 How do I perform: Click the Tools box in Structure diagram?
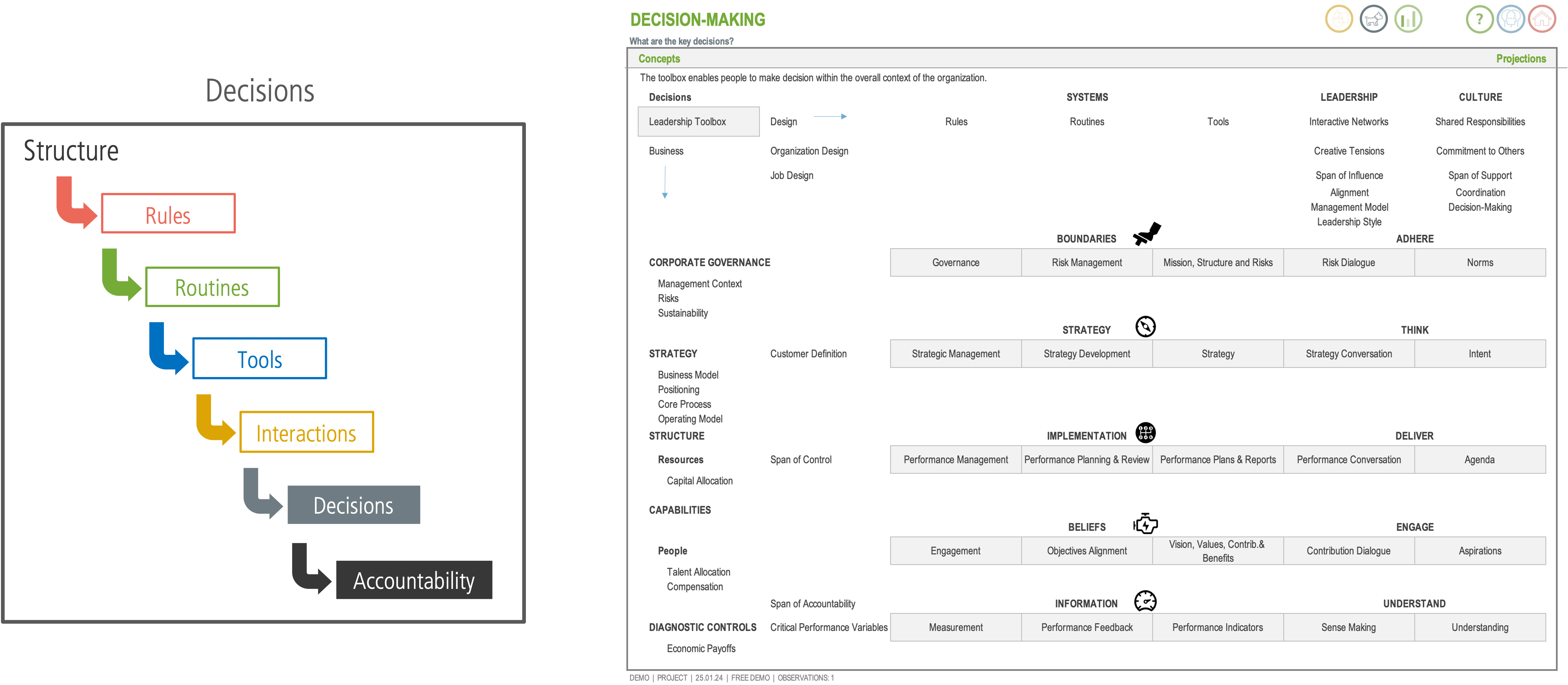260,359
